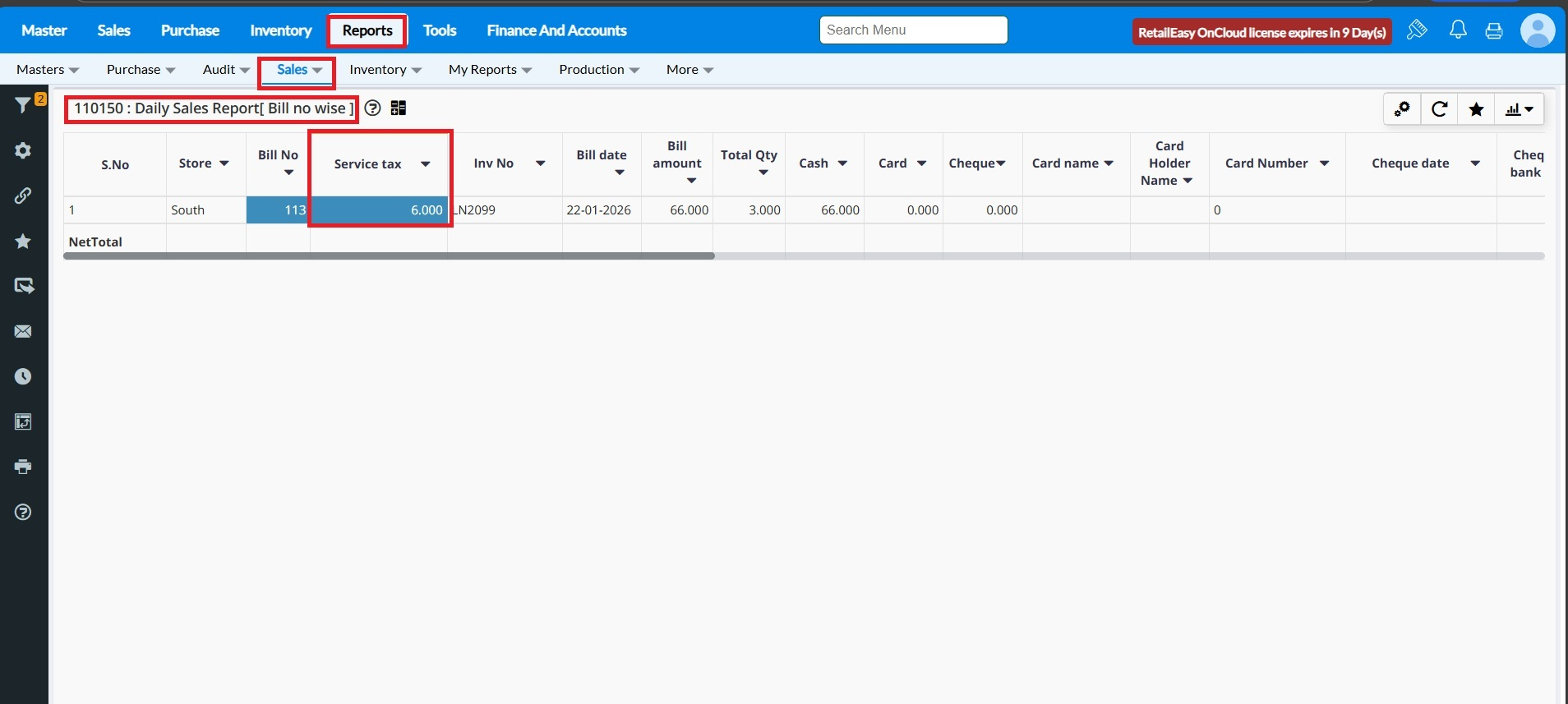The image size is (1568, 704).
Task: Click the bill date 22-01-2026 cell
Action: click(x=602, y=210)
